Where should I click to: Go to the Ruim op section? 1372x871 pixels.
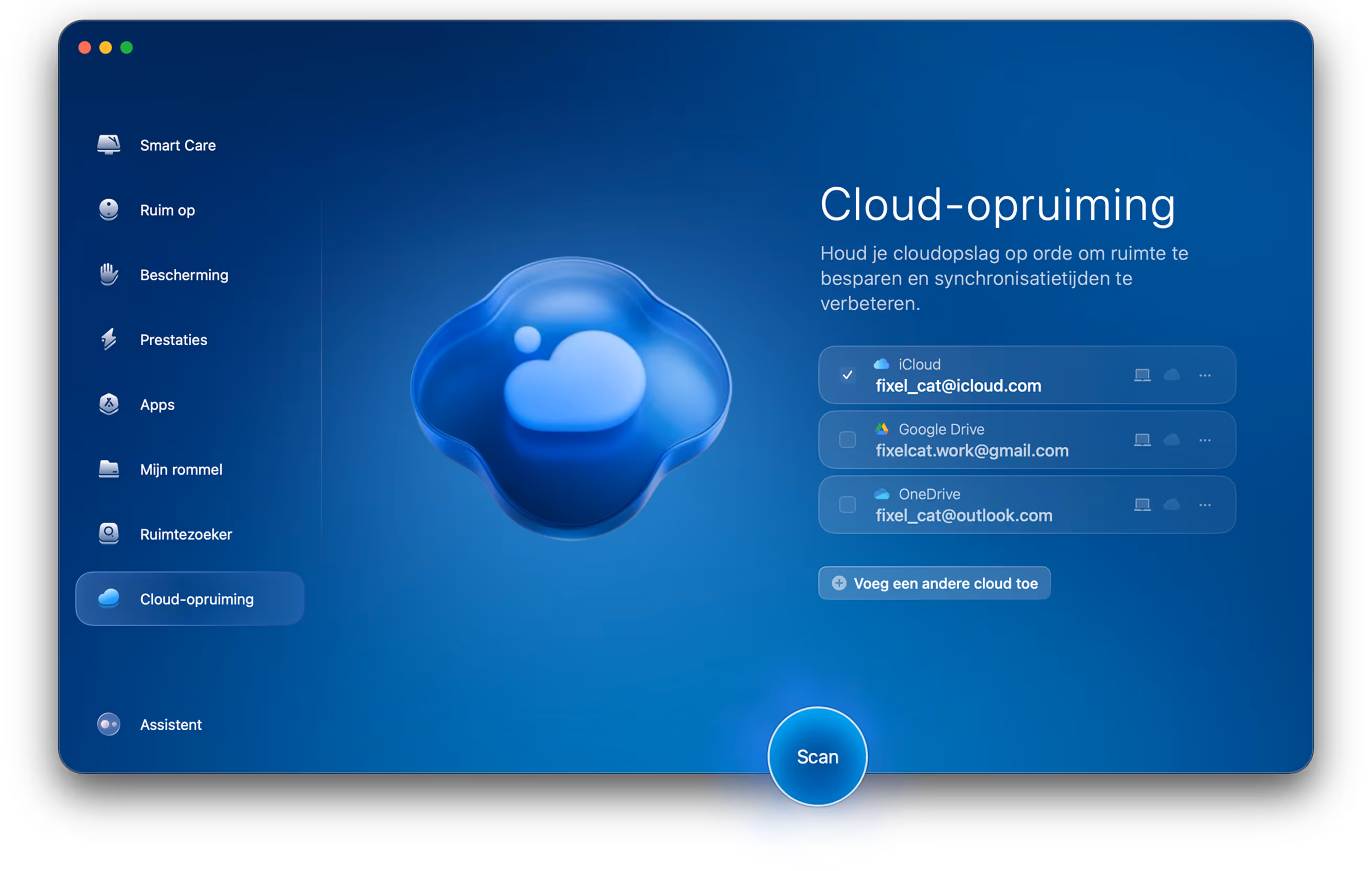(190, 210)
